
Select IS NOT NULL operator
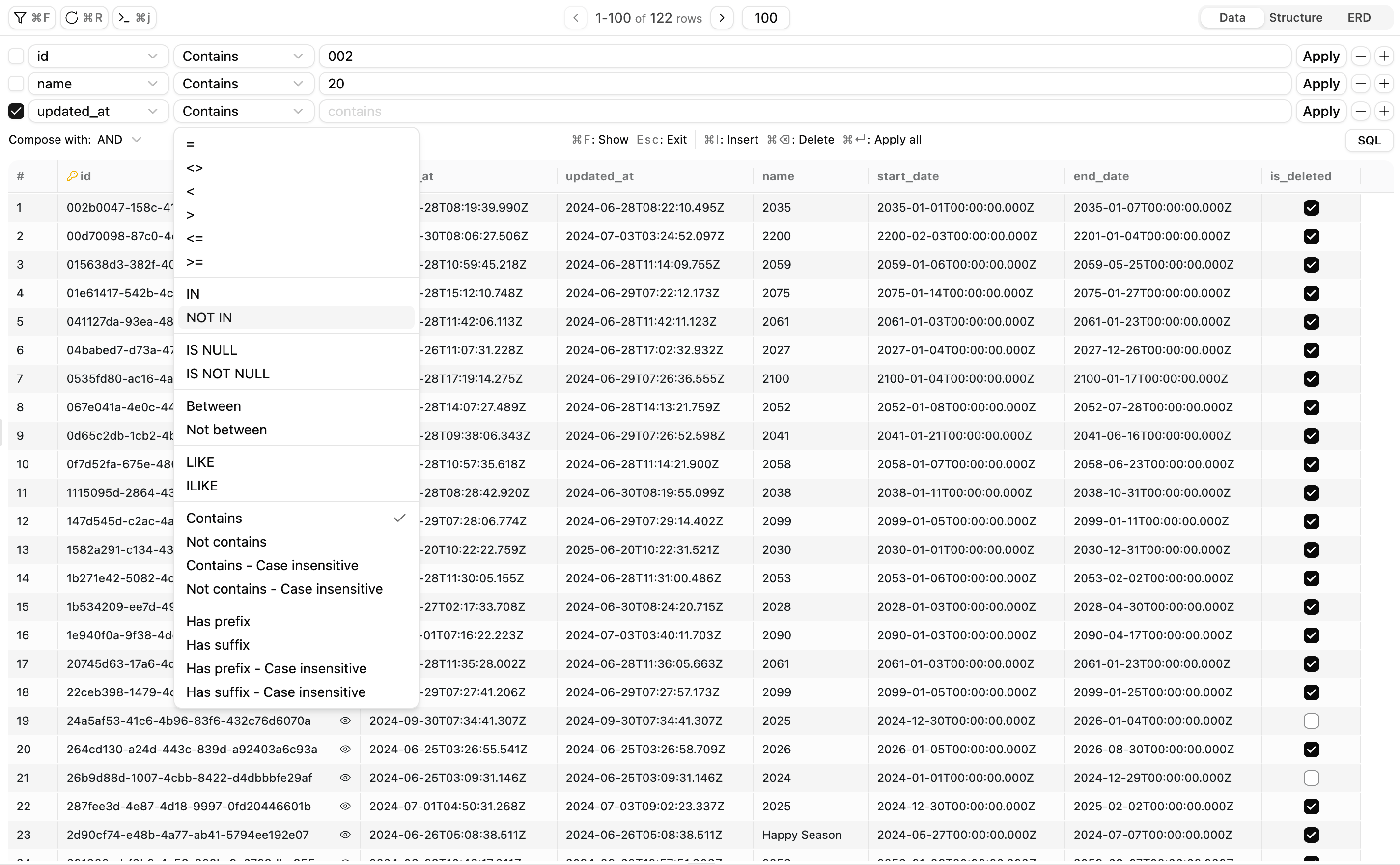[x=227, y=374]
